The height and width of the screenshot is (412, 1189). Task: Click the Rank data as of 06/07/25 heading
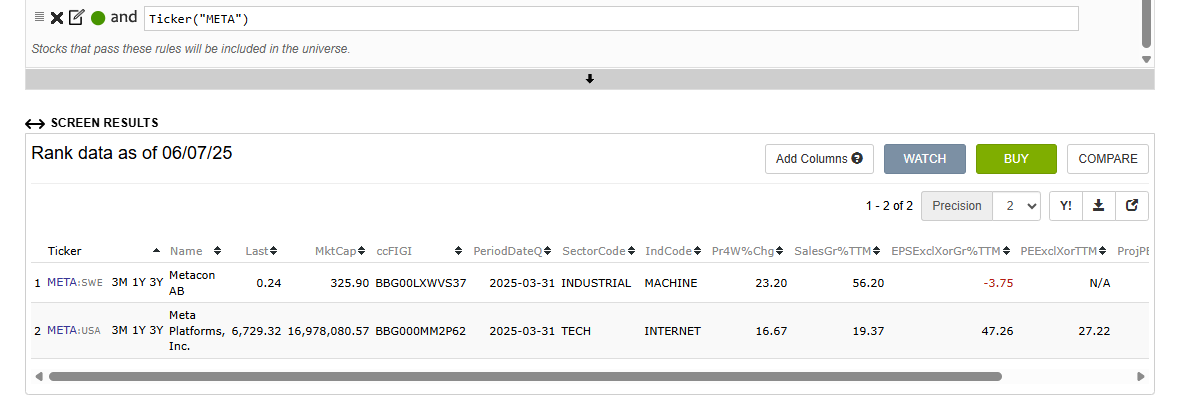(132, 153)
